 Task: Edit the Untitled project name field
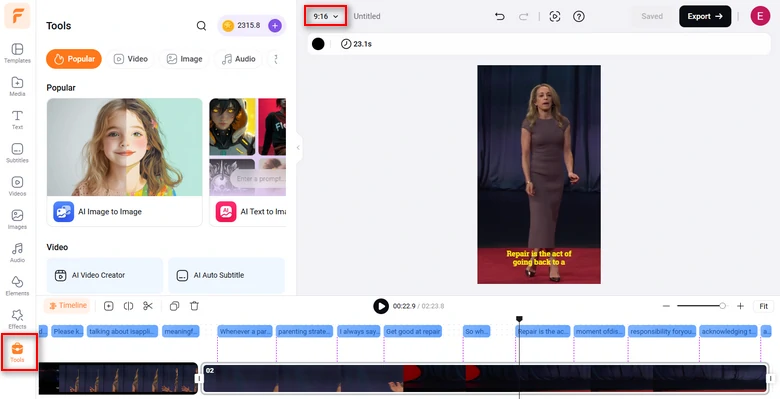pyautogui.click(x=367, y=16)
